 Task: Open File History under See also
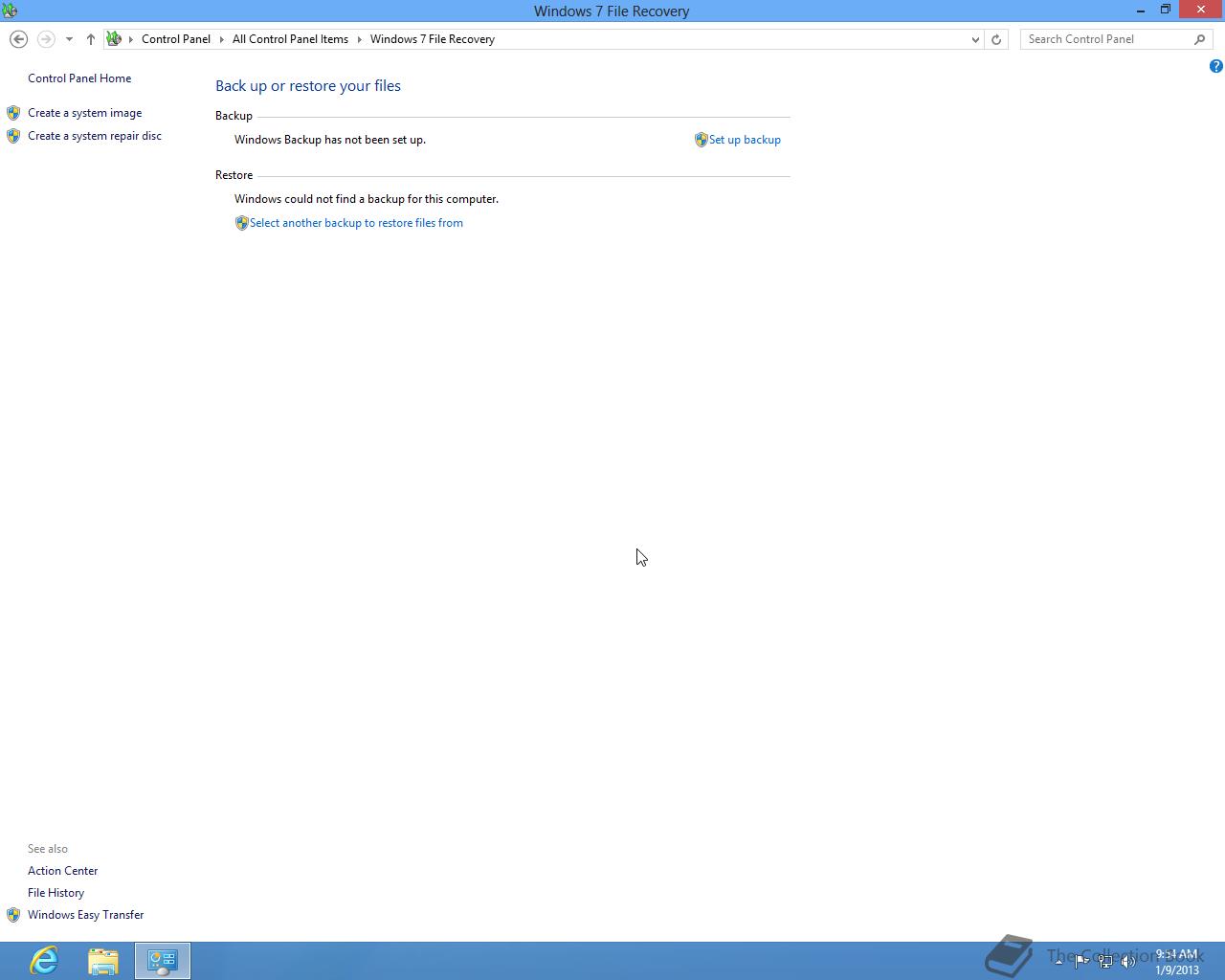pyautogui.click(x=56, y=893)
